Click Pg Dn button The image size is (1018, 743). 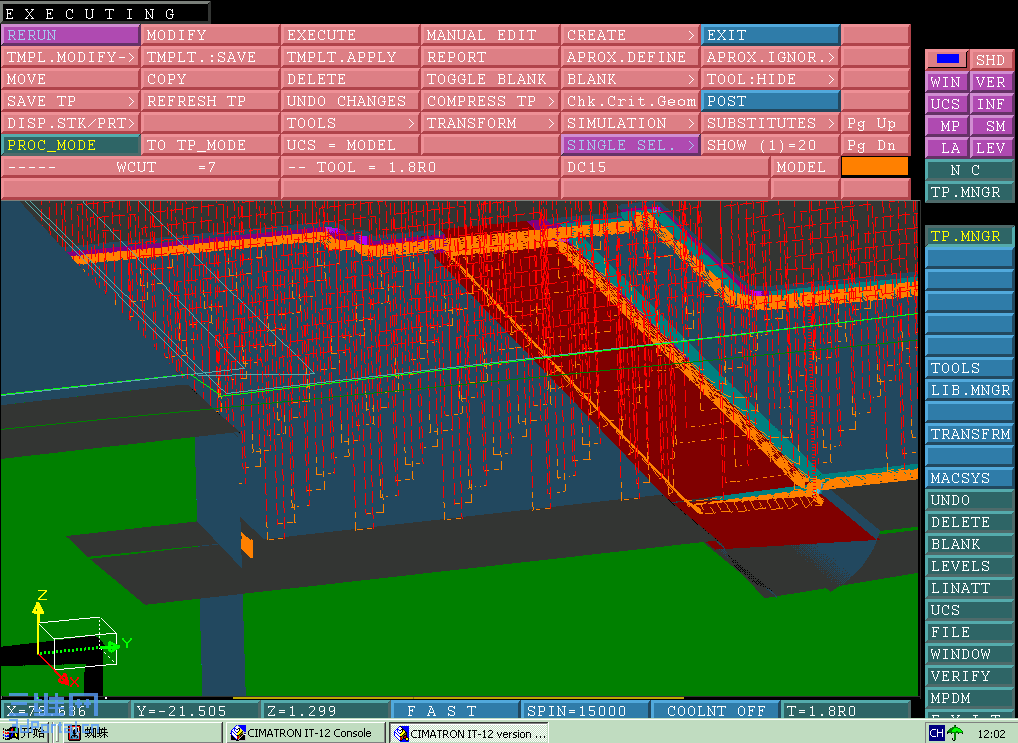[x=875, y=145]
